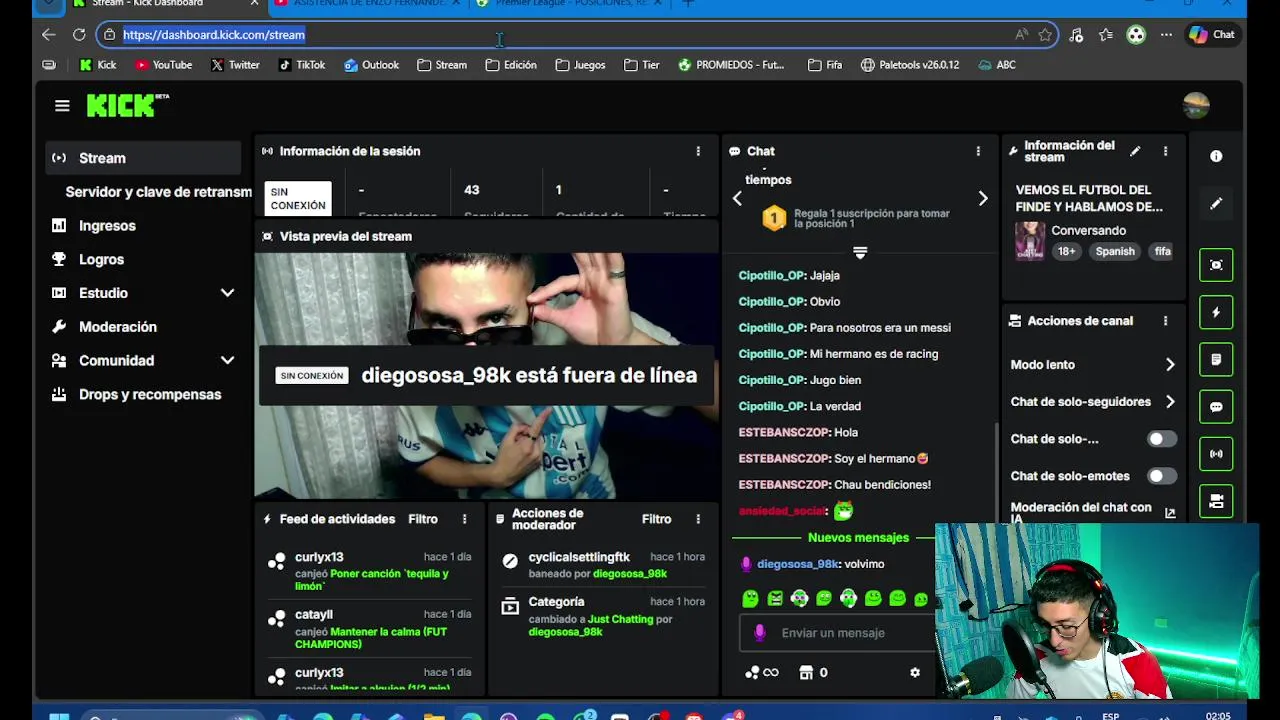
Task: Enable the Chat de solo-... toggle switch
Action: click(x=1162, y=439)
